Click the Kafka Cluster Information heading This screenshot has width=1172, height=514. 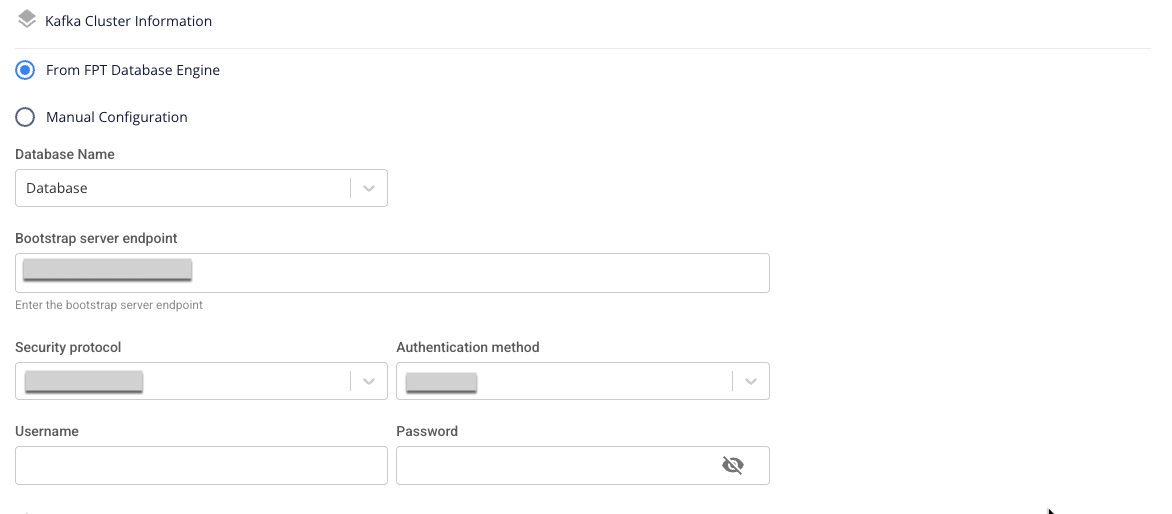[x=128, y=20]
